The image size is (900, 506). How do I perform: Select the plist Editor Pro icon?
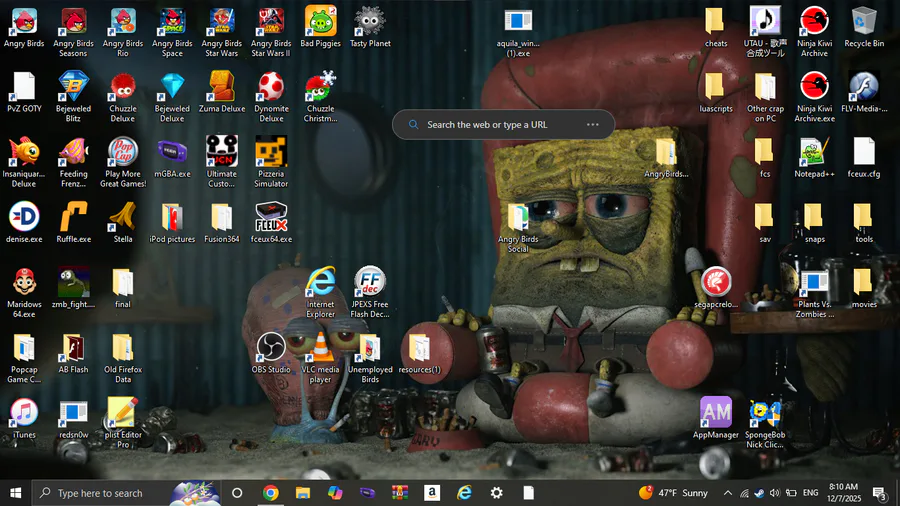pyautogui.click(x=123, y=423)
